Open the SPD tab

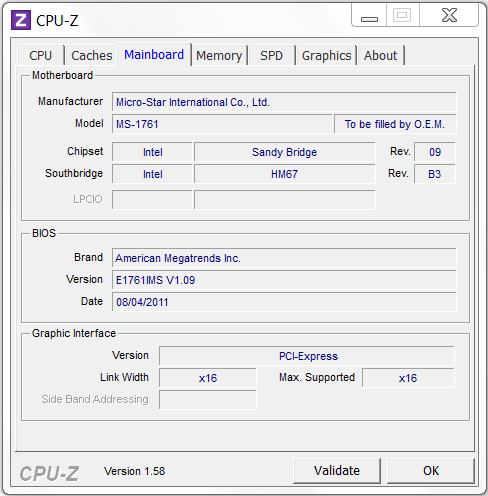(x=271, y=55)
